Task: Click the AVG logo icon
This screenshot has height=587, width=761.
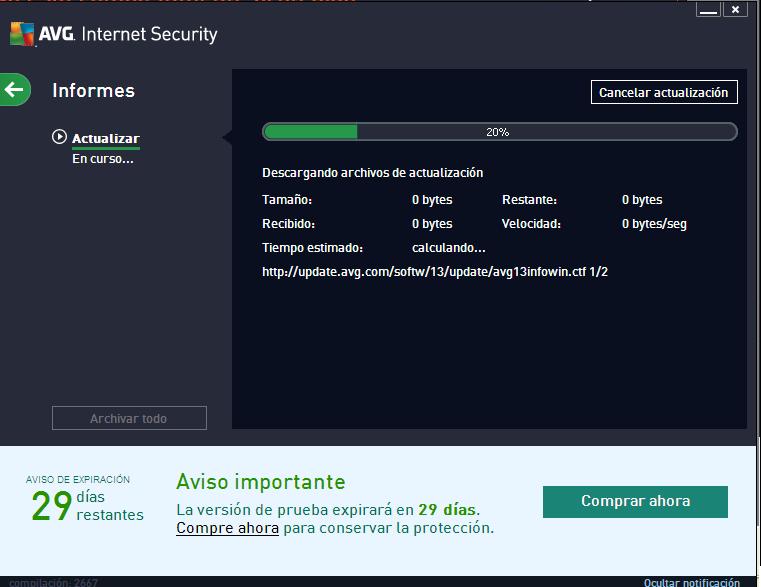Action: [22, 34]
